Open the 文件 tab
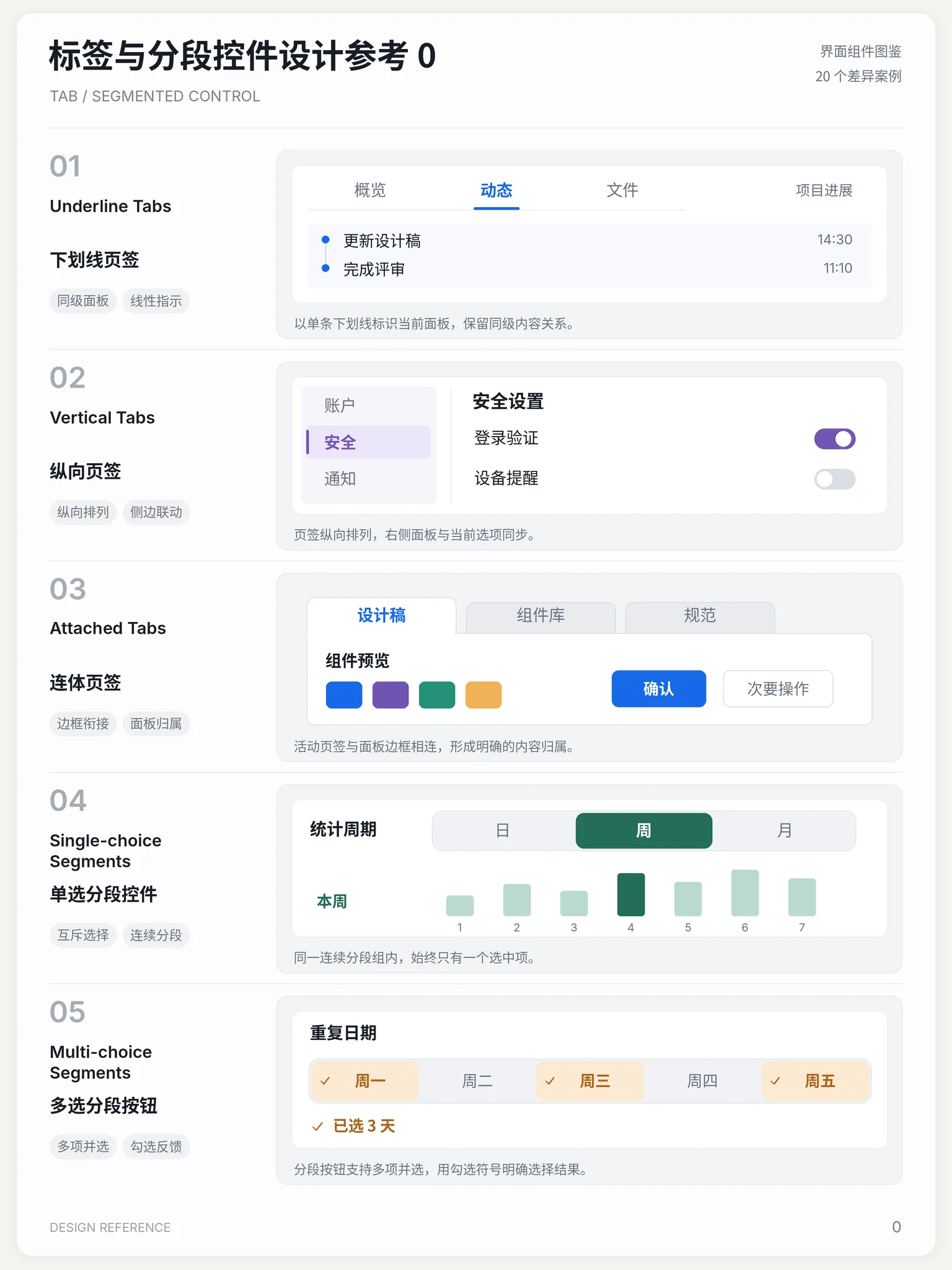Viewport: 952px width, 1270px height. [x=622, y=190]
